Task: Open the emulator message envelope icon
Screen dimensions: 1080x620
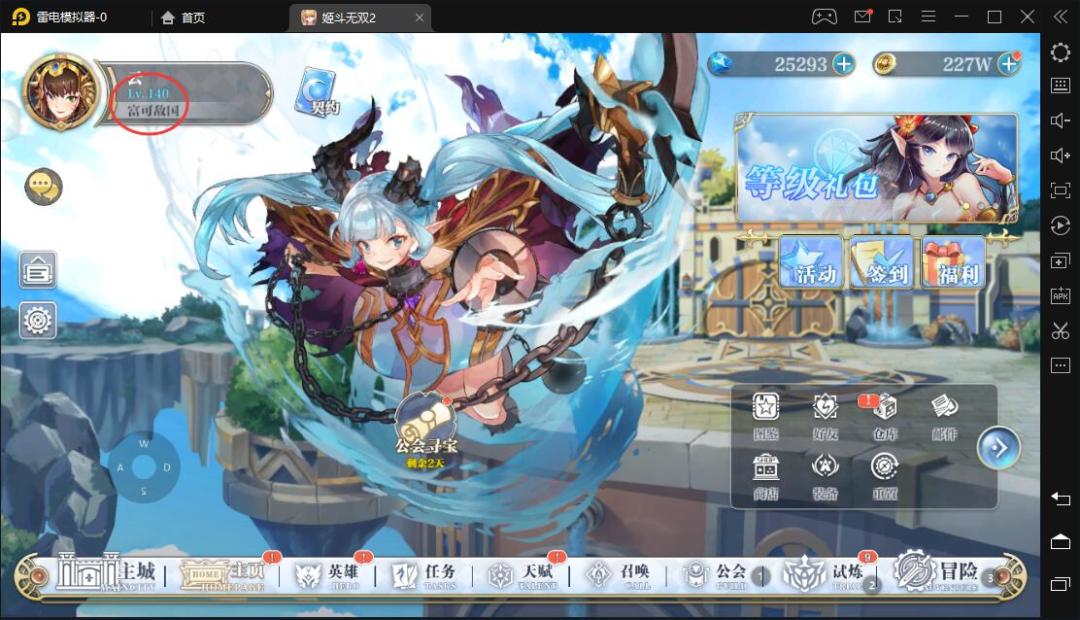Action: [862, 17]
